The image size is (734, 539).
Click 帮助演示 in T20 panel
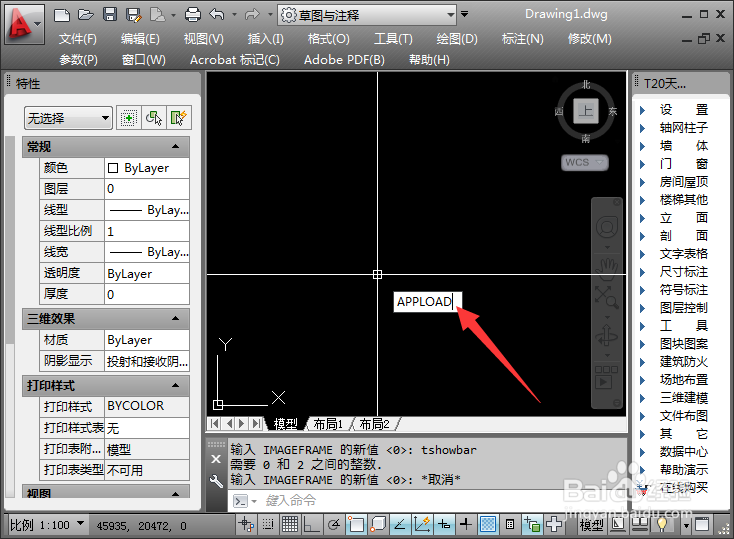pyautogui.click(x=683, y=470)
